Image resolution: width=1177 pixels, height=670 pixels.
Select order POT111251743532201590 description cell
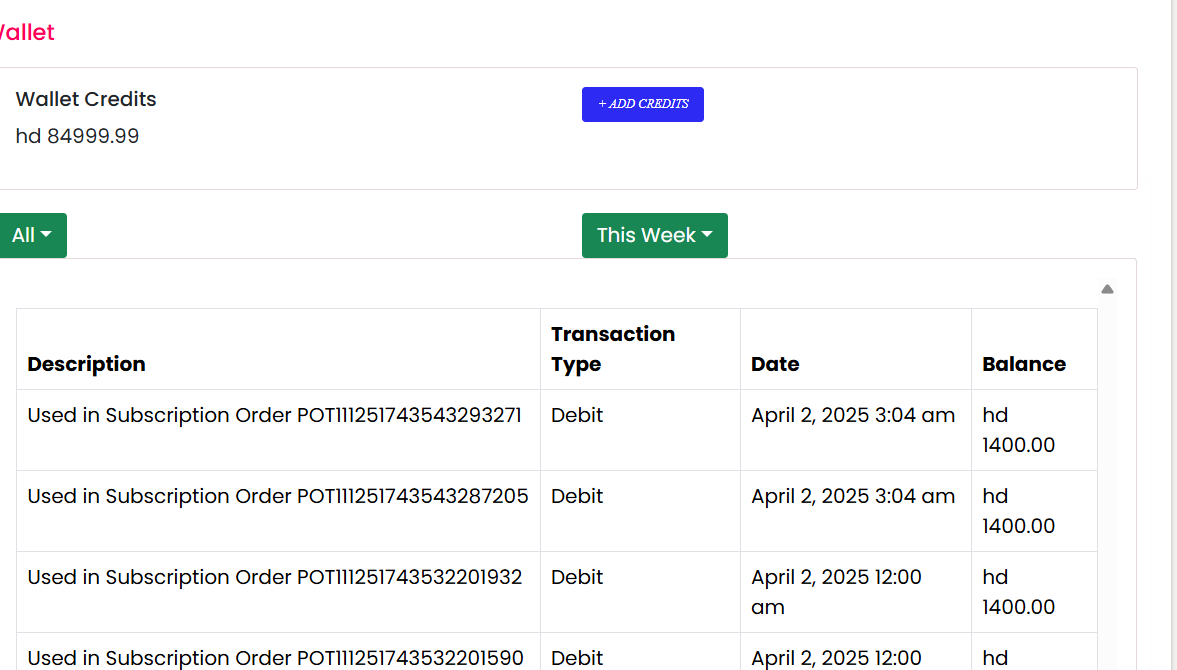tap(278, 651)
